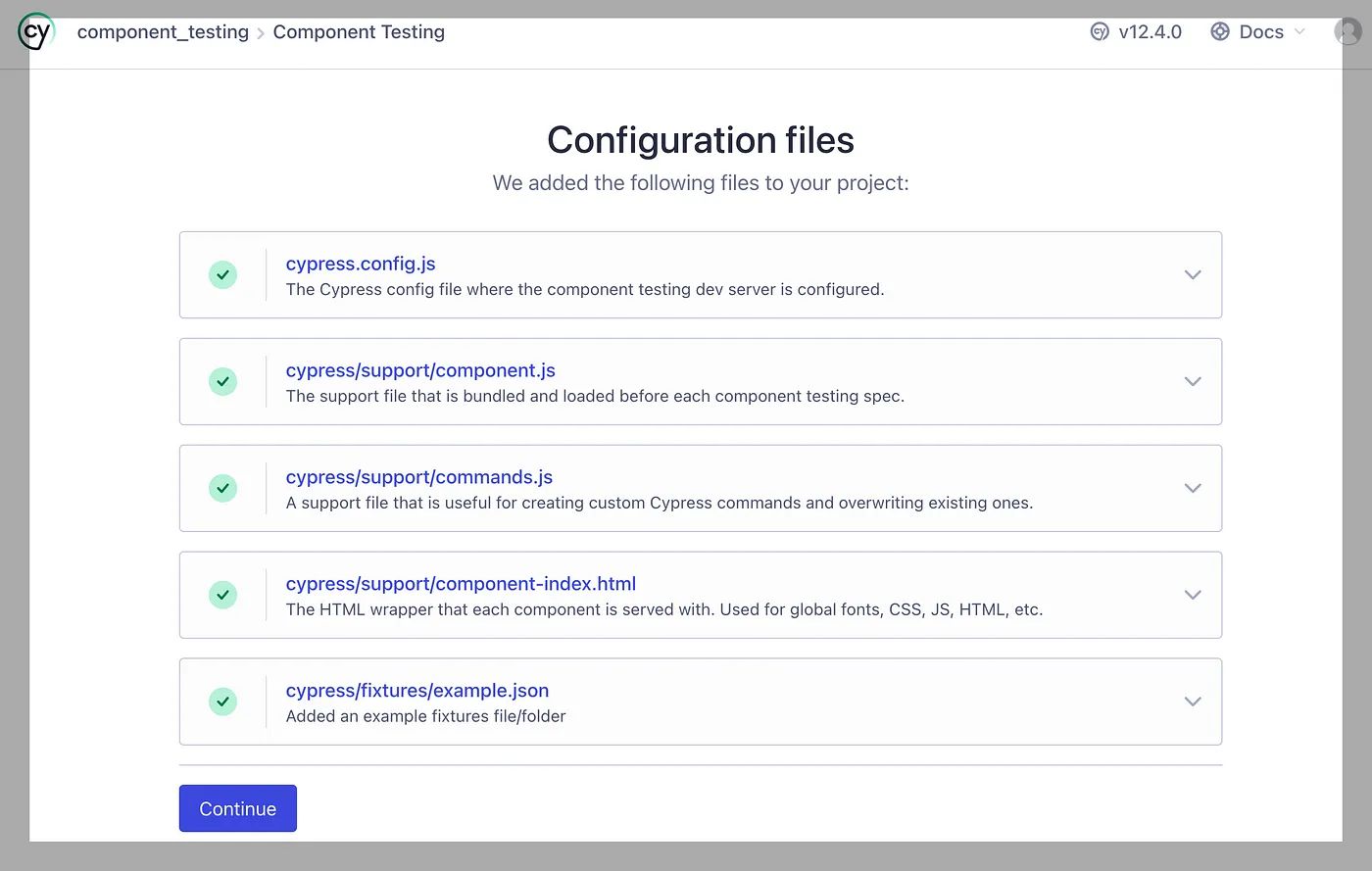
Task: Expand the component-index.html chevron
Action: tap(1193, 596)
